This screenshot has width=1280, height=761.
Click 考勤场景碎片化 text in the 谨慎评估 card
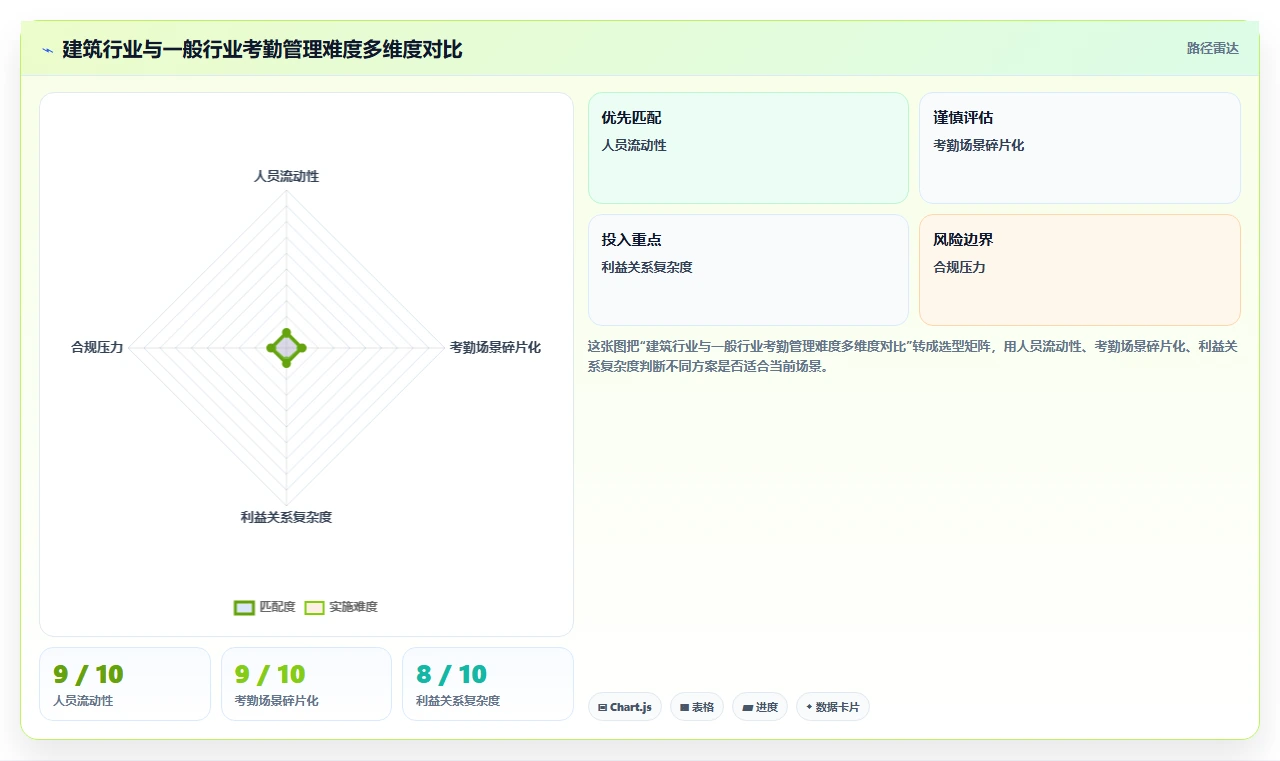pos(979,145)
